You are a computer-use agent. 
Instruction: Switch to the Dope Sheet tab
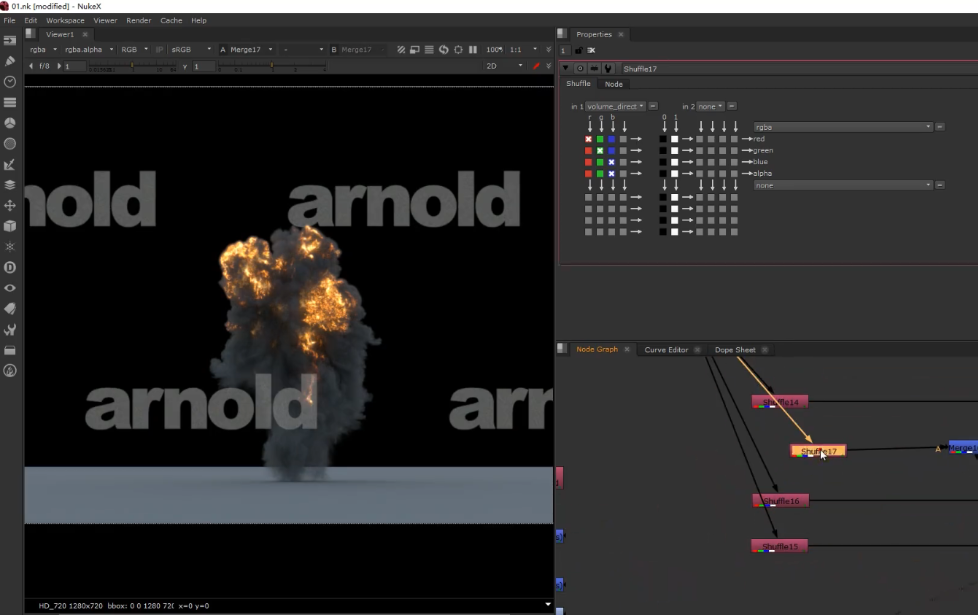coord(735,350)
